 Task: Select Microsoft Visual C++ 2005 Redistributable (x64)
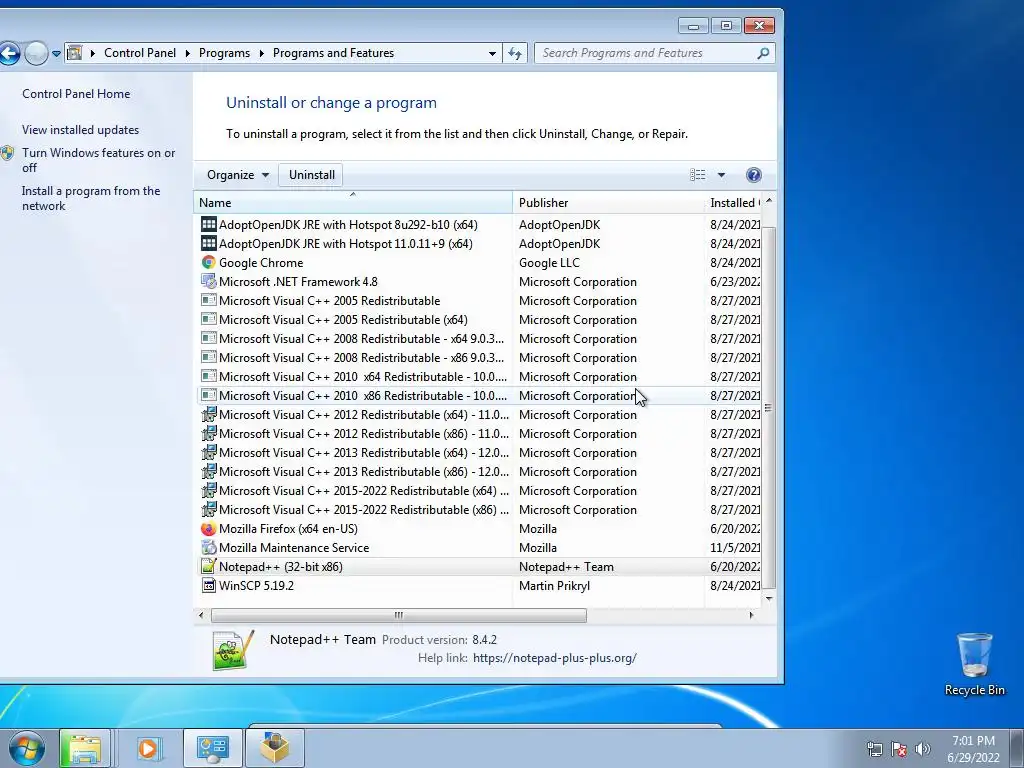point(478,319)
